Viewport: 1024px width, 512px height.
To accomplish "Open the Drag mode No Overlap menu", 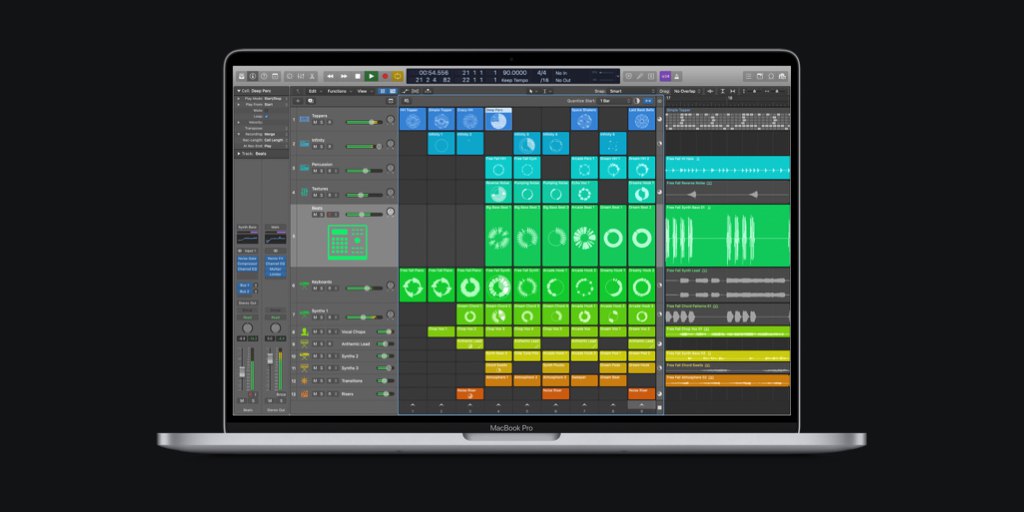I will pos(688,91).
